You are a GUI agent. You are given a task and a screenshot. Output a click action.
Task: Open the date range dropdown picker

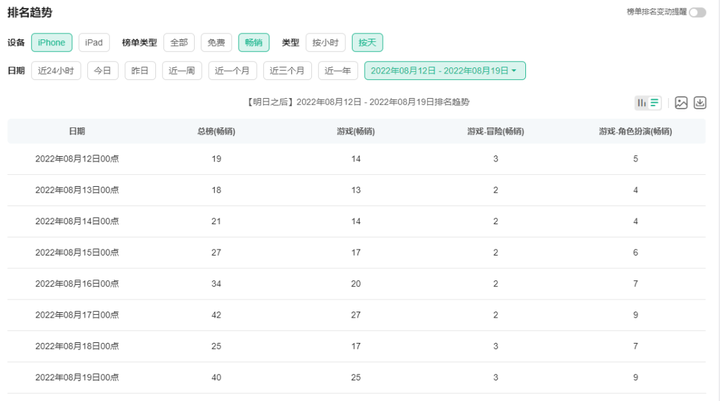tap(444, 71)
